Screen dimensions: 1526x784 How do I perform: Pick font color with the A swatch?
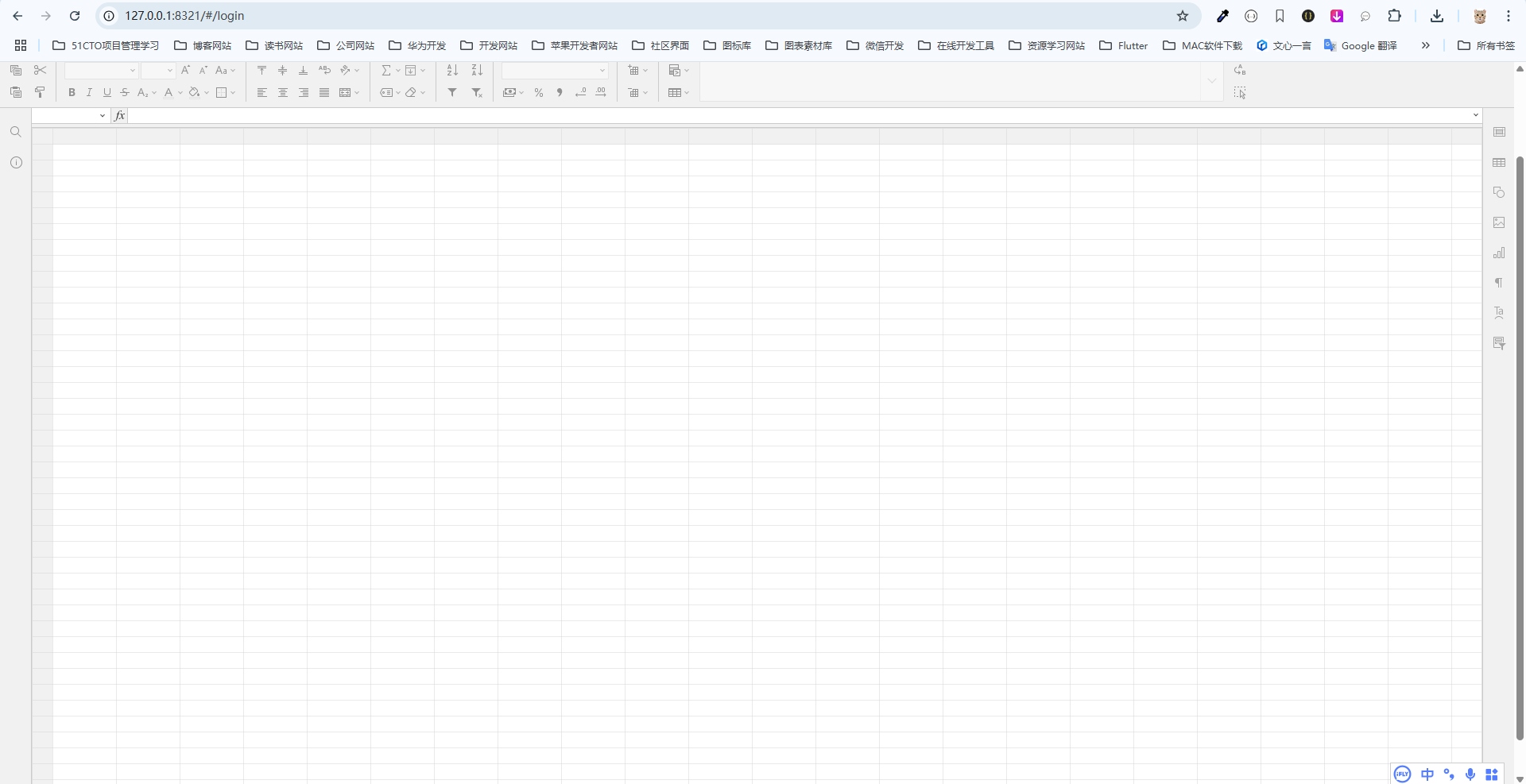click(168, 93)
